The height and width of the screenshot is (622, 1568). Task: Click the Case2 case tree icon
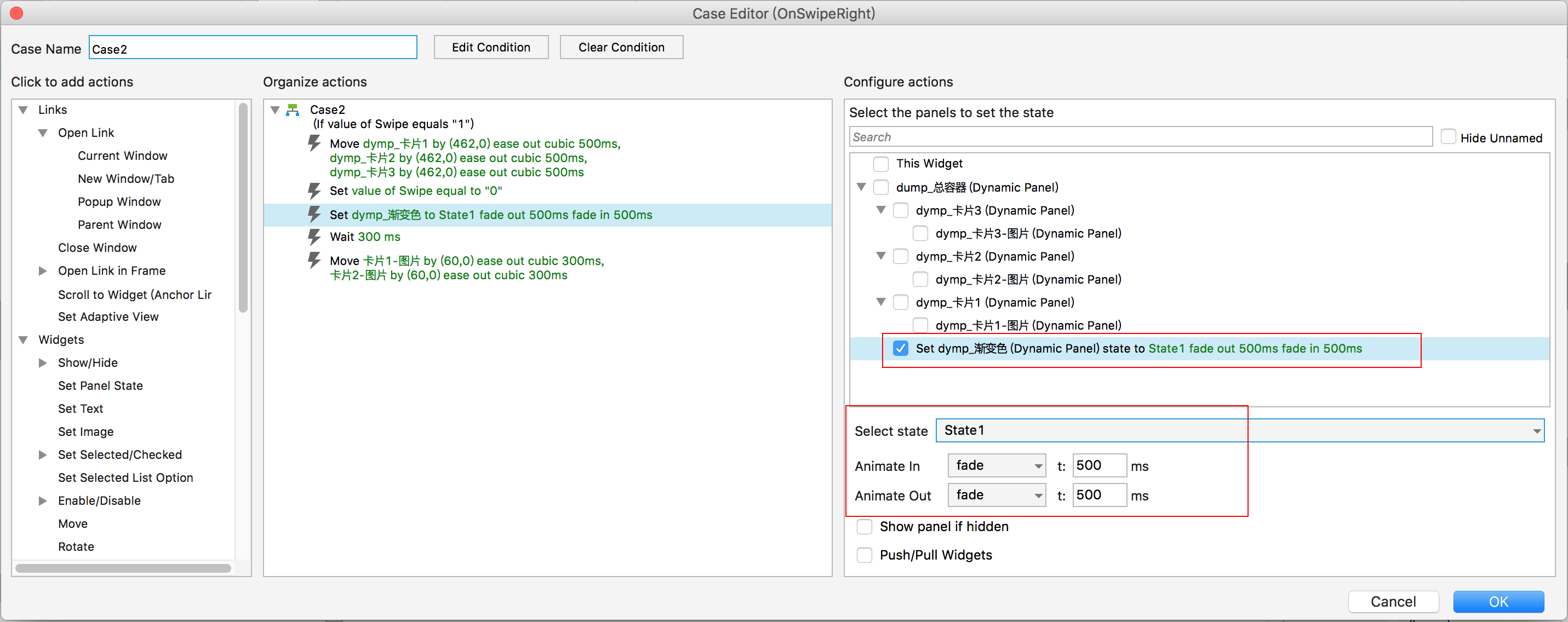point(293,110)
